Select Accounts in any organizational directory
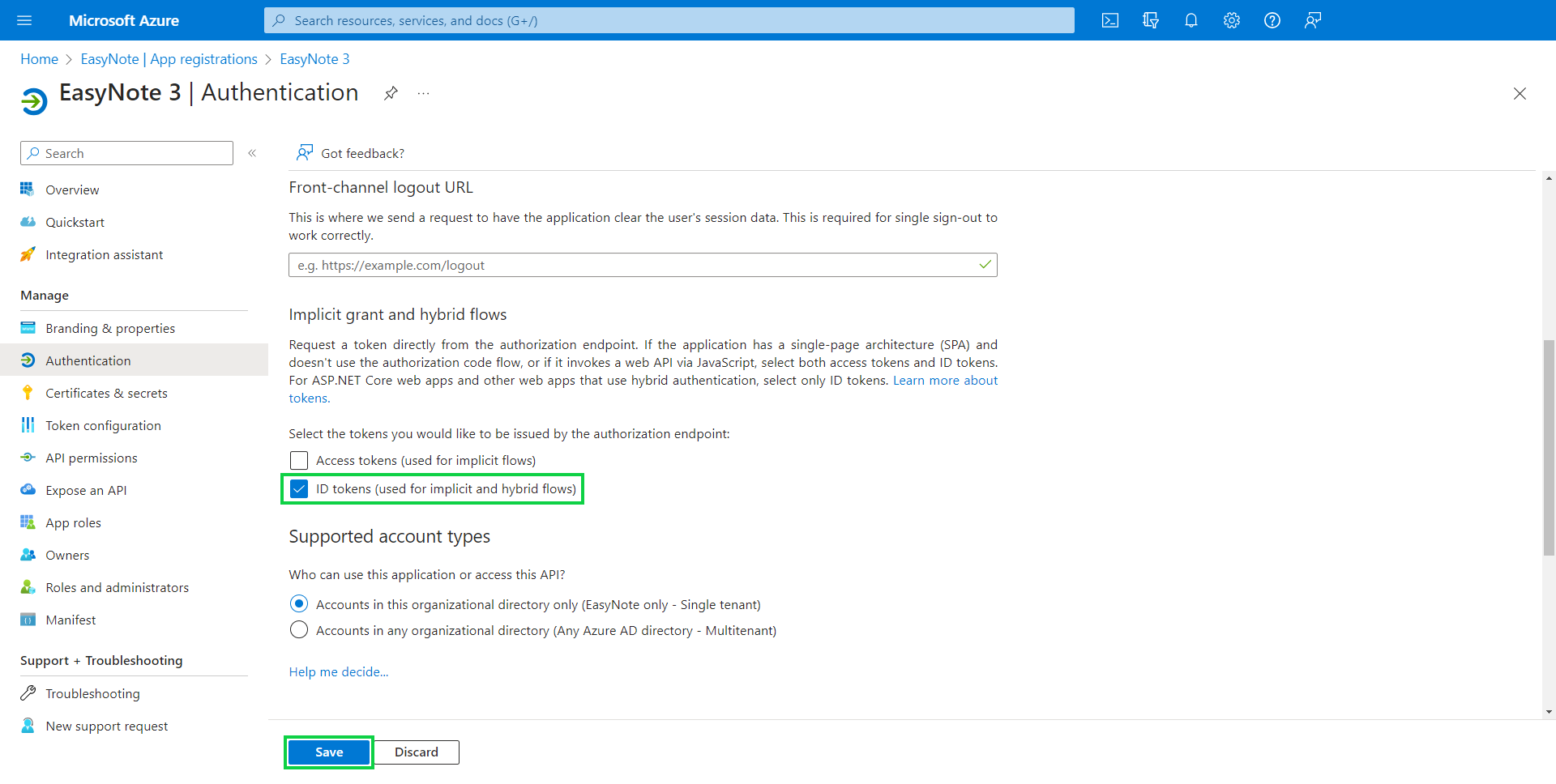Screen dimensions: 1556x784 [x=298, y=629]
